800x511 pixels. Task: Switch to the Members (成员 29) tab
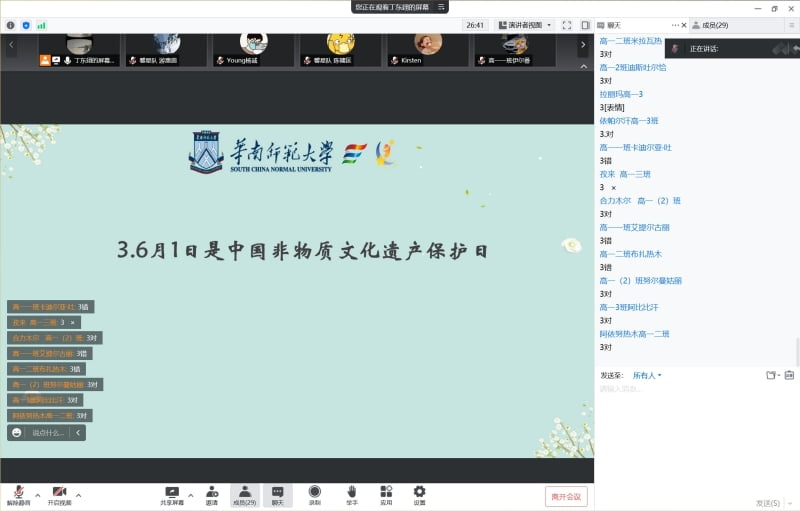[x=710, y=25]
